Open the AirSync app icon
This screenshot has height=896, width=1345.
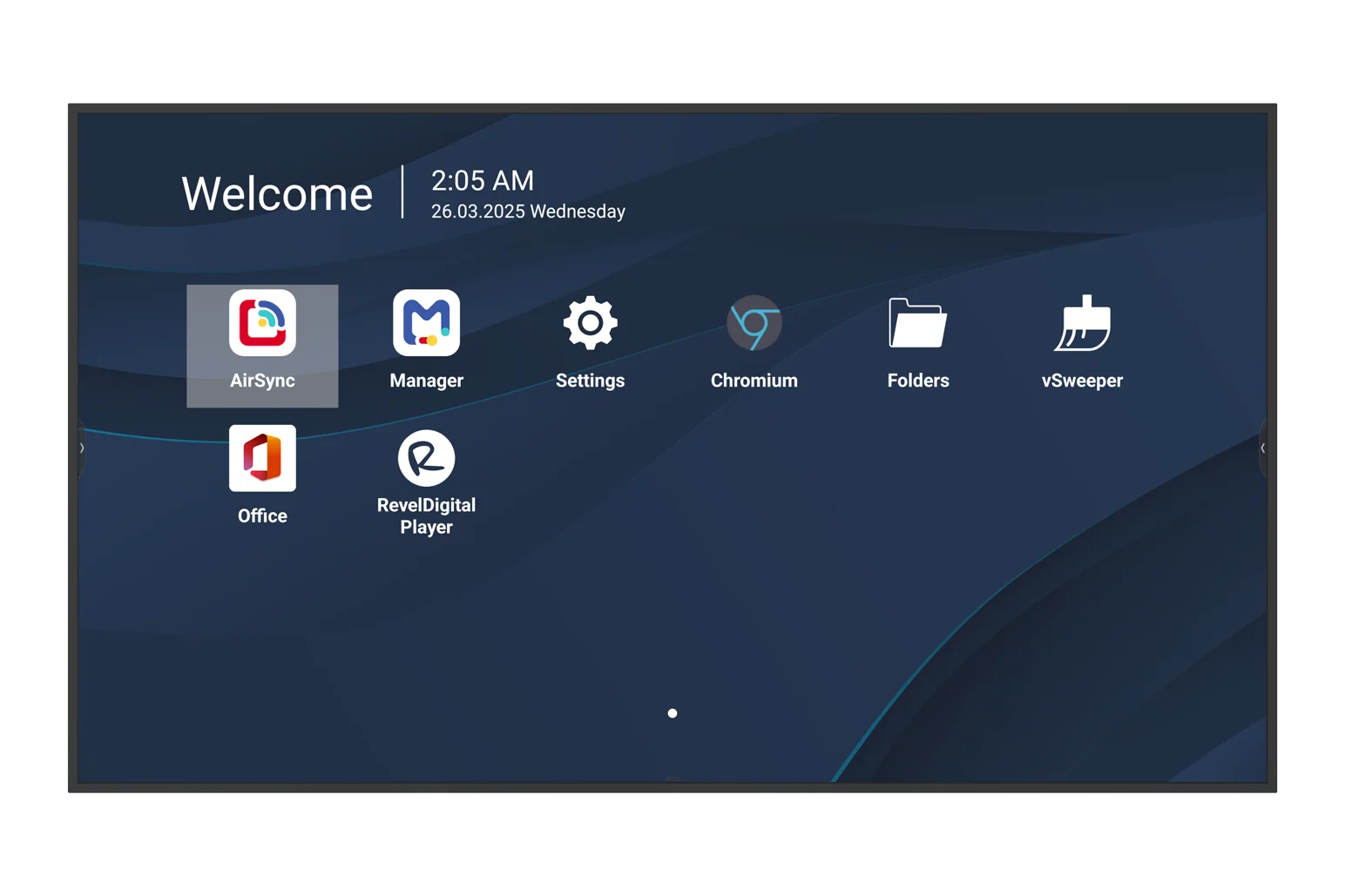[x=262, y=323]
